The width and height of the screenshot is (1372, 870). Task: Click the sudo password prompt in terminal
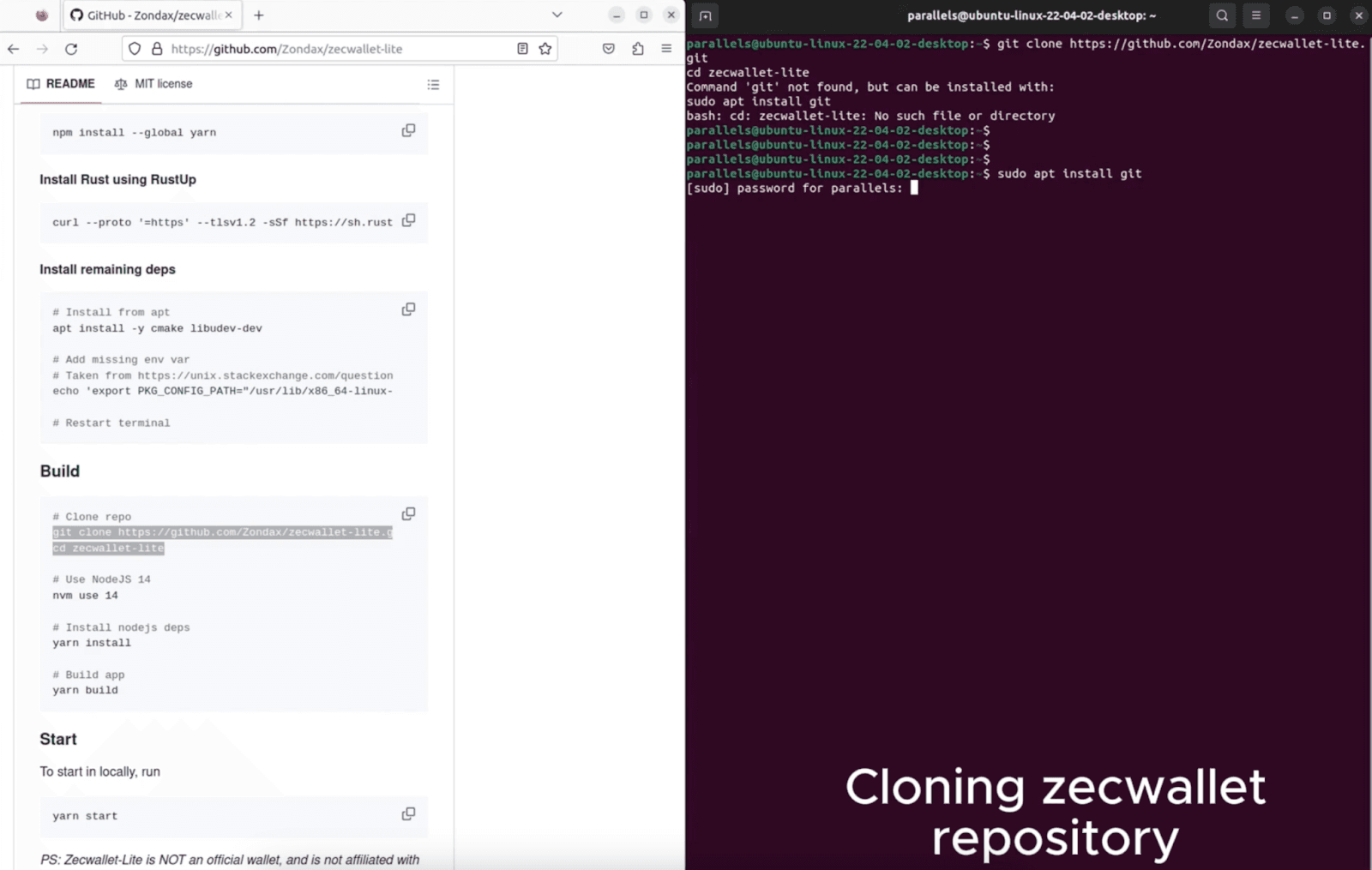click(x=794, y=188)
